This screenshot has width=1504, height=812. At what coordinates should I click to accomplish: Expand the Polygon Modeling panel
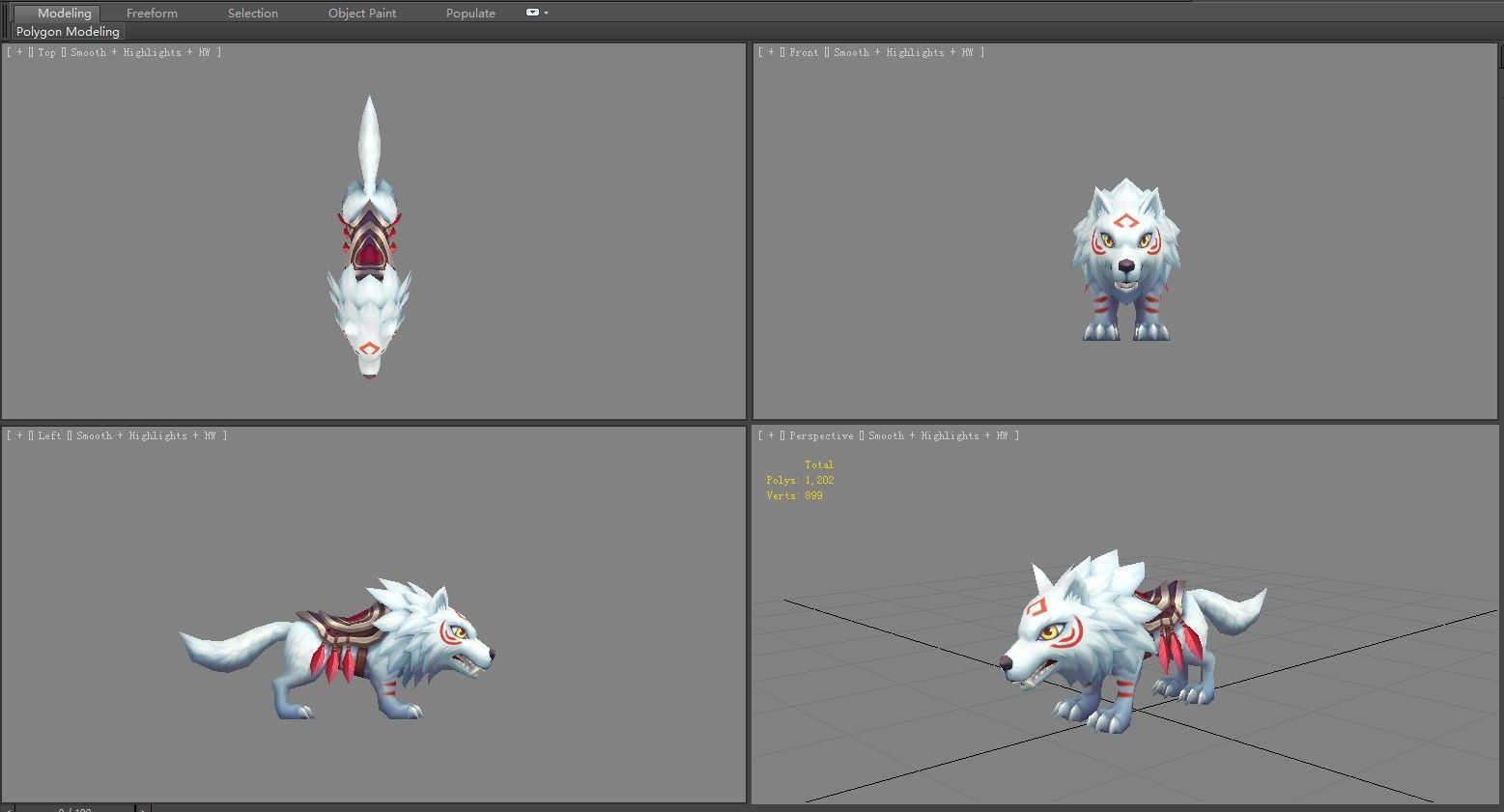pyautogui.click(x=68, y=32)
